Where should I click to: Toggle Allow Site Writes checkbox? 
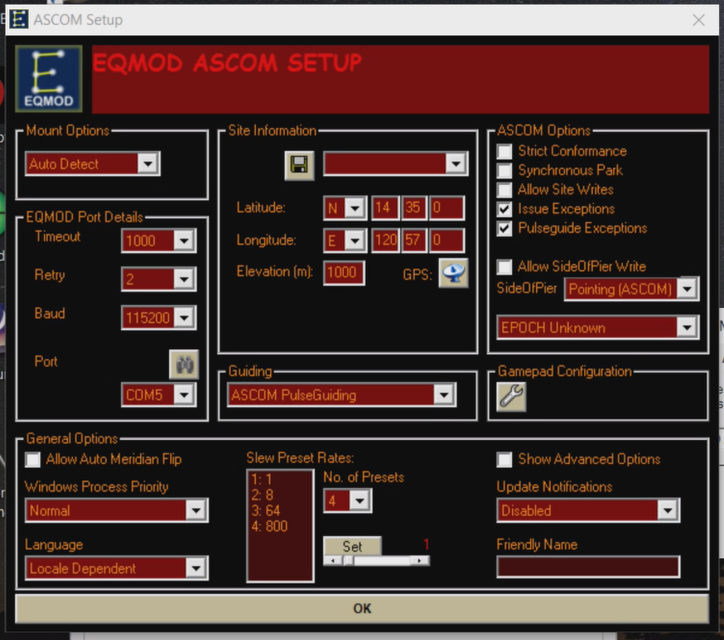pyautogui.click(x=504, y=190)
